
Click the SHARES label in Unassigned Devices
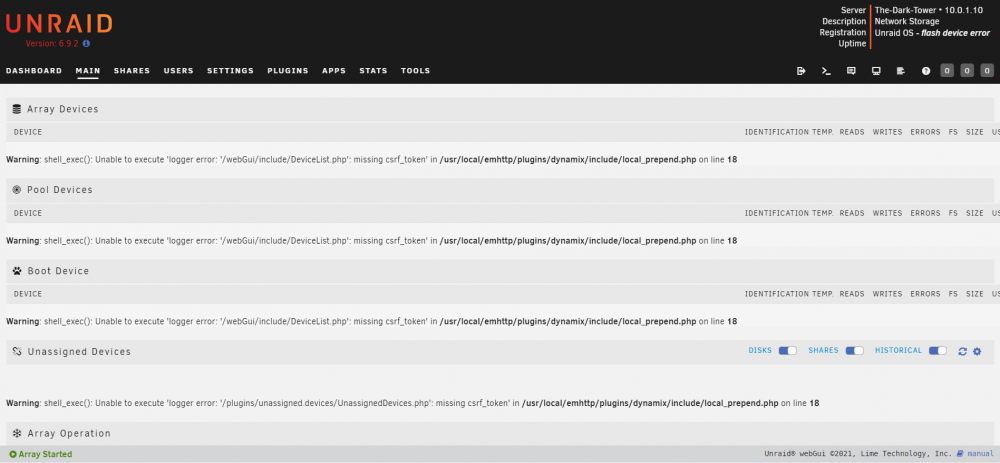pyautogui.click(x=823, y=351)
